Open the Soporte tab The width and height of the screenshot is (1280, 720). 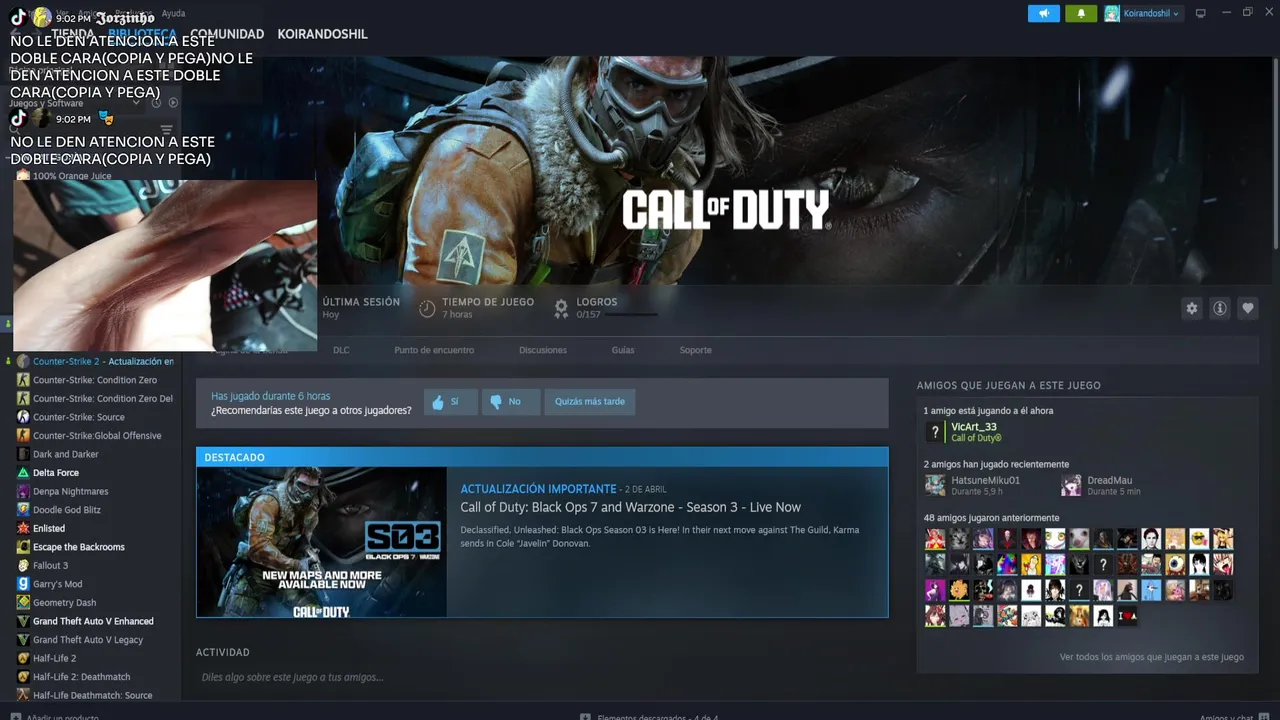pyautogui.click(x=696, y=350)
